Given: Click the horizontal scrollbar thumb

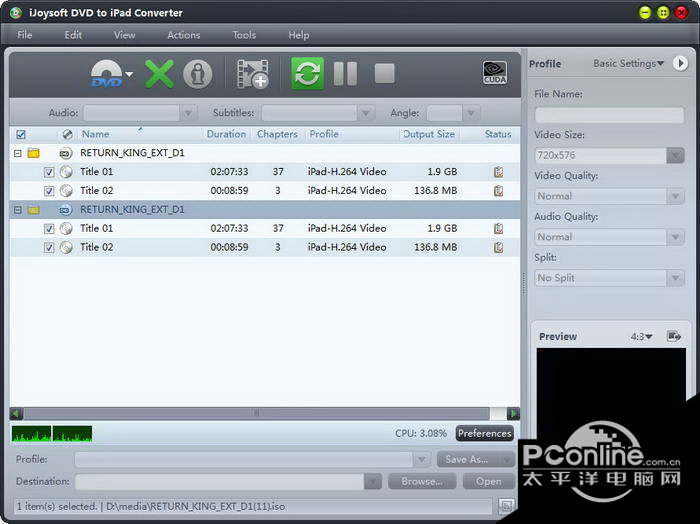Looking at the screenshot, I should point(257,413).
